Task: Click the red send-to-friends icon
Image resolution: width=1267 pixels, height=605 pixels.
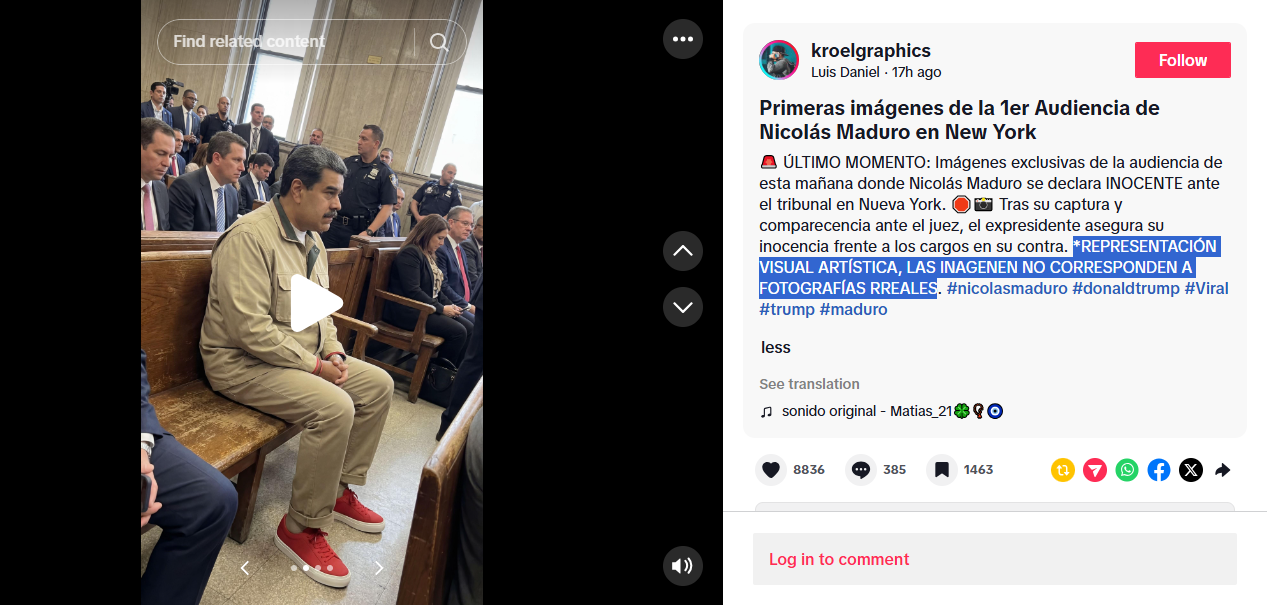Action: (1095, 470)
